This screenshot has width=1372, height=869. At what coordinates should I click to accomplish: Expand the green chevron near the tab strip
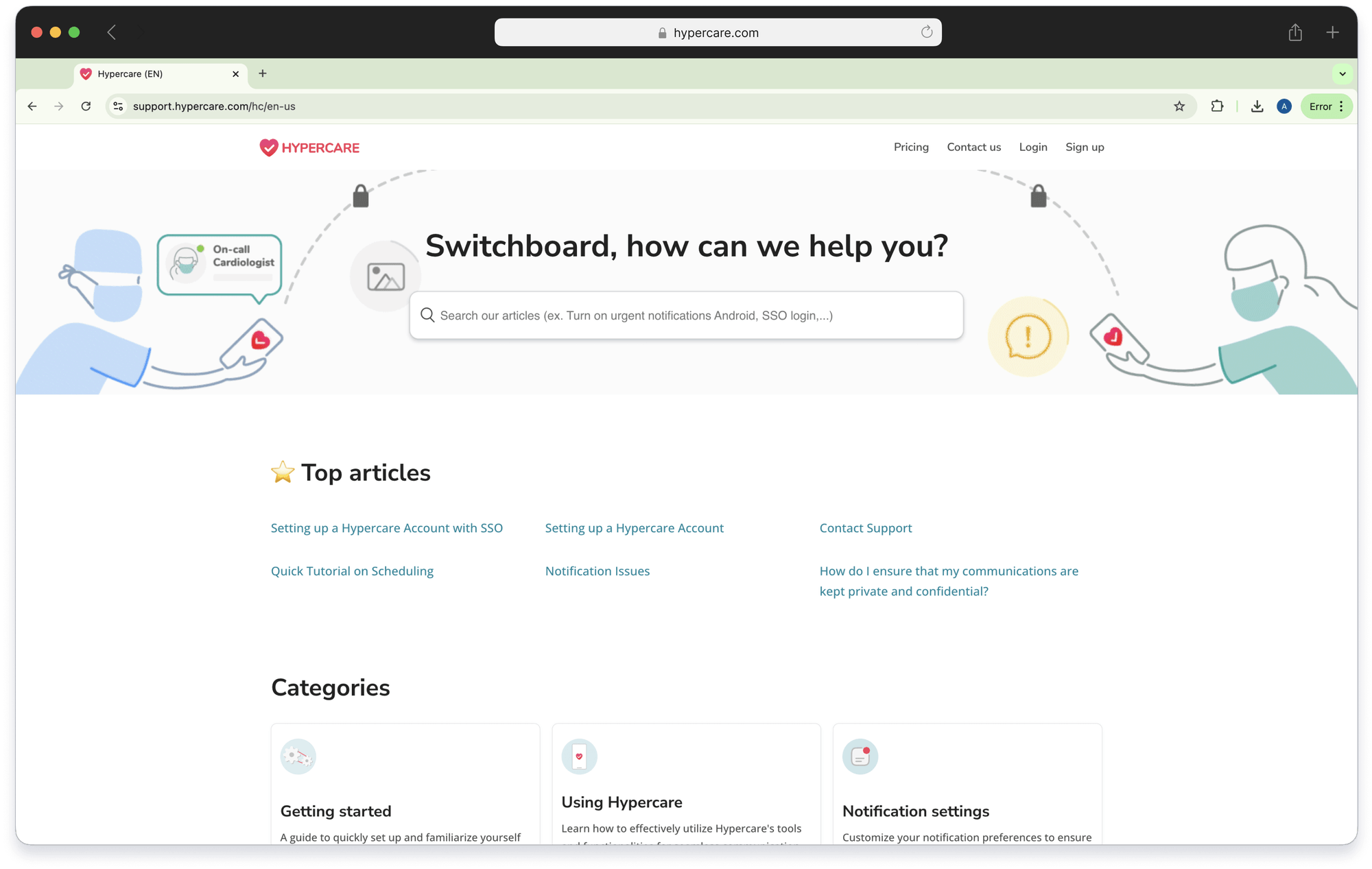point(1343,73)
